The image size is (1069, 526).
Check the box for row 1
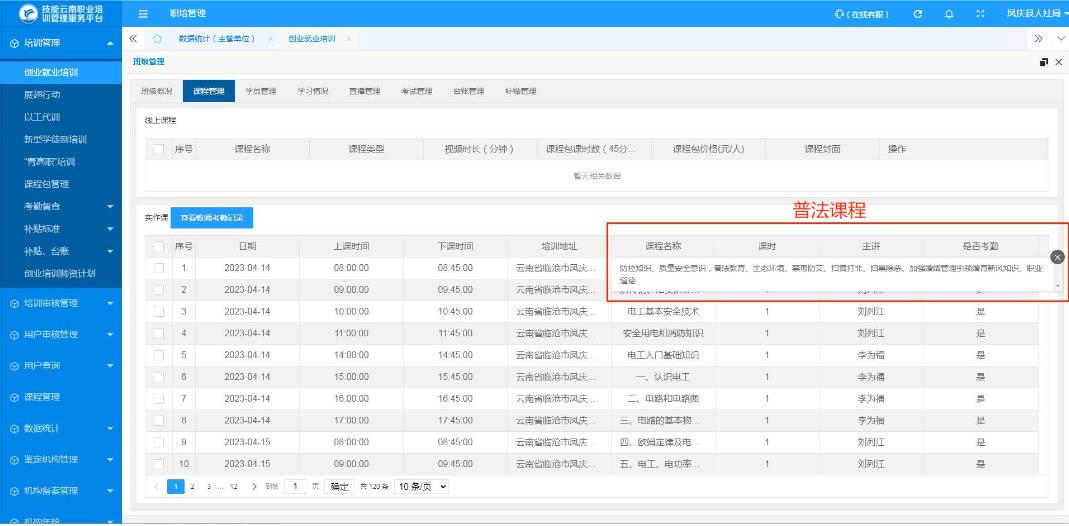coord(158,268)
